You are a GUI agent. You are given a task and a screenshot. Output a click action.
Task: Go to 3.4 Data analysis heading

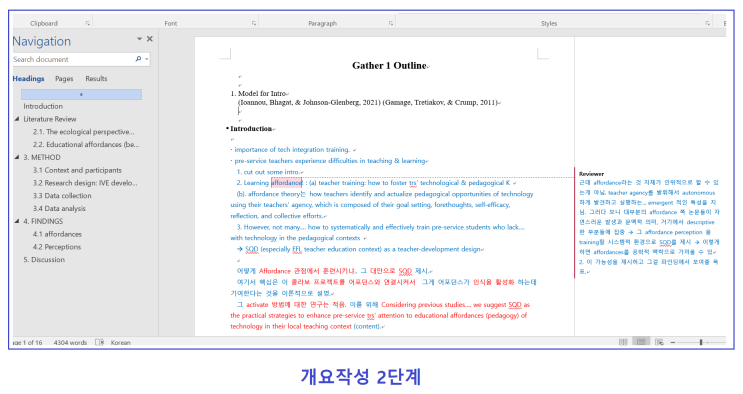(59, 209)
